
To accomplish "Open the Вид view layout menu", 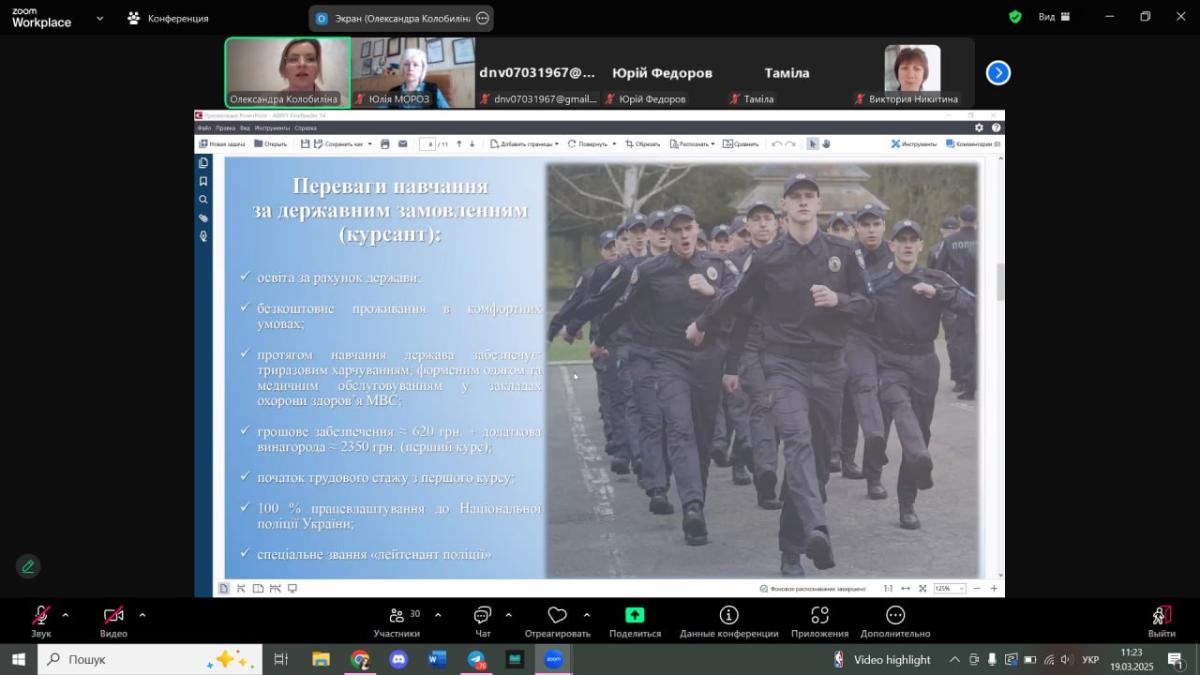I will tap(1053, 17).
